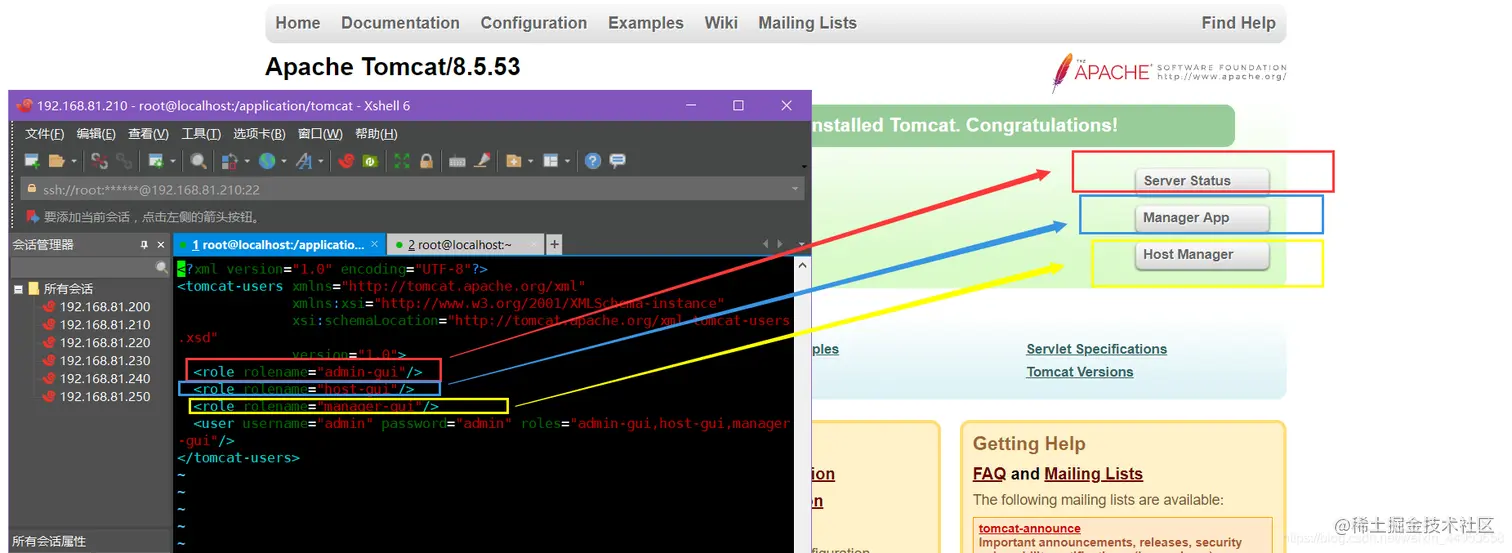The image size is (1512, 553).
Task: Click the Server Status button on Tomcat page
Action: tap(1202, 181)
